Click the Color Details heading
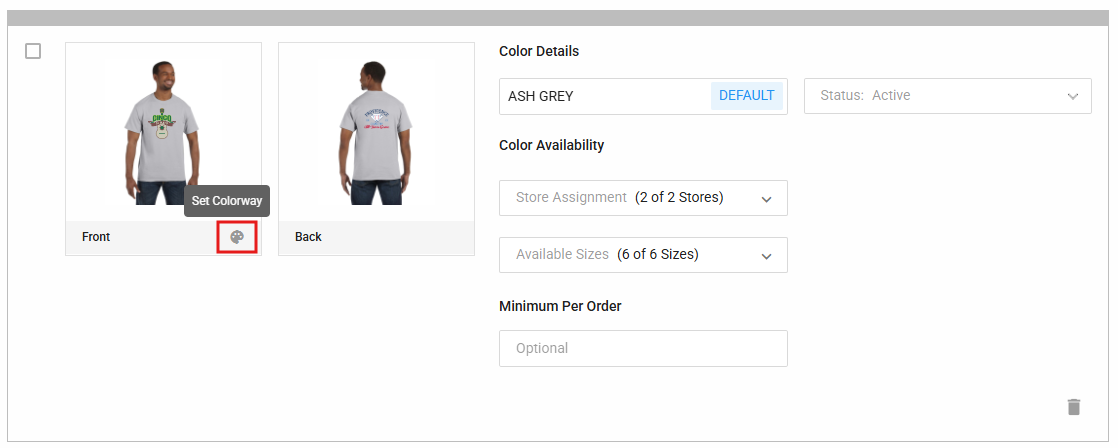1118x448 pixels. pos(538,51)
